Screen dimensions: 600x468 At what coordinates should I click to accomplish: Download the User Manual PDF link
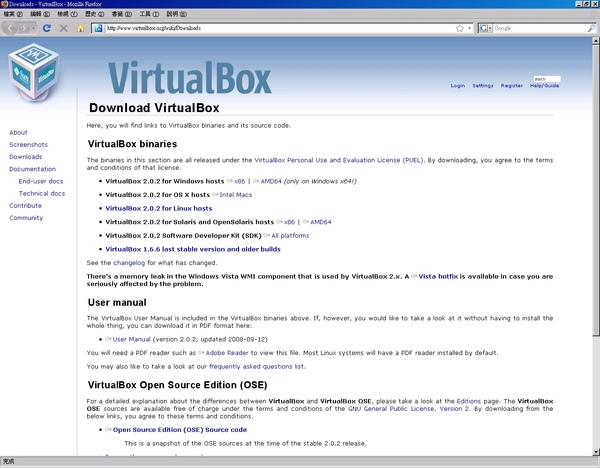pyautogui.click(x=131, y=339)
